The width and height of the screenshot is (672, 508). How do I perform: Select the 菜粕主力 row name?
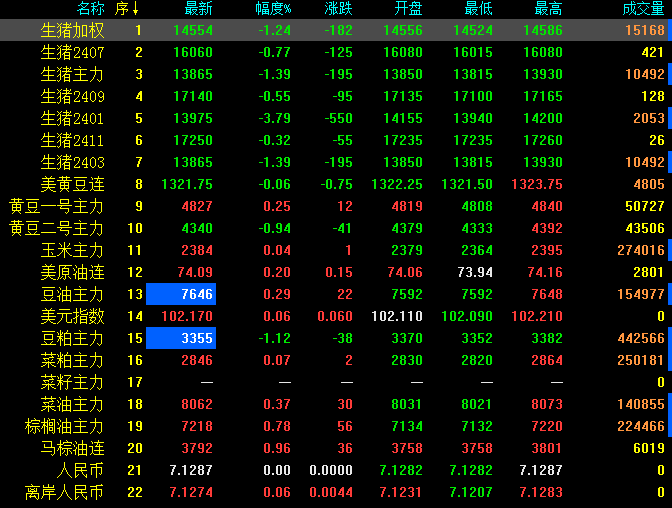(72, 361)
